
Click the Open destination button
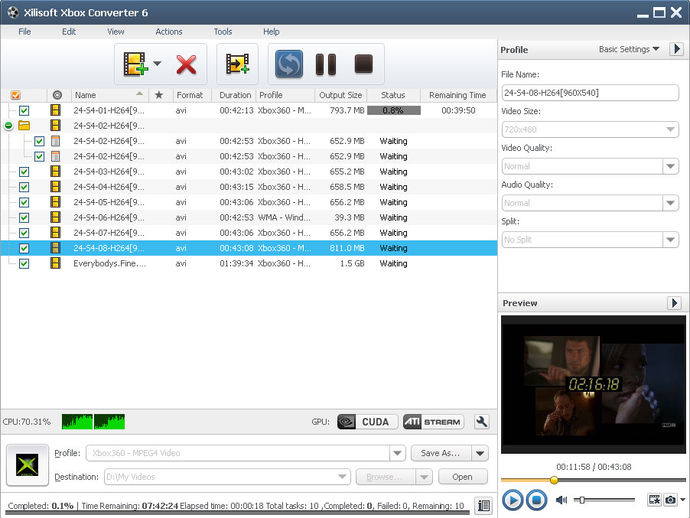[462, 477]
